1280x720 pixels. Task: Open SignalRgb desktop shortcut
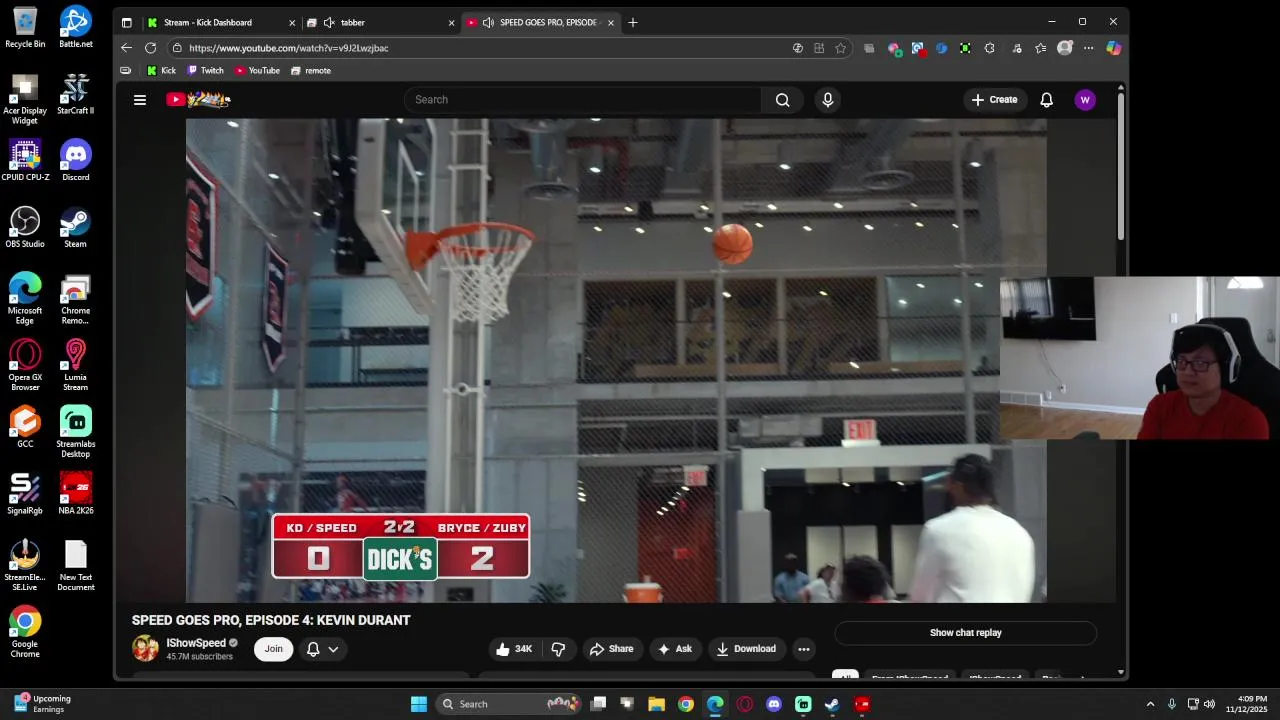pyautogui.click(x=25, y=493)
